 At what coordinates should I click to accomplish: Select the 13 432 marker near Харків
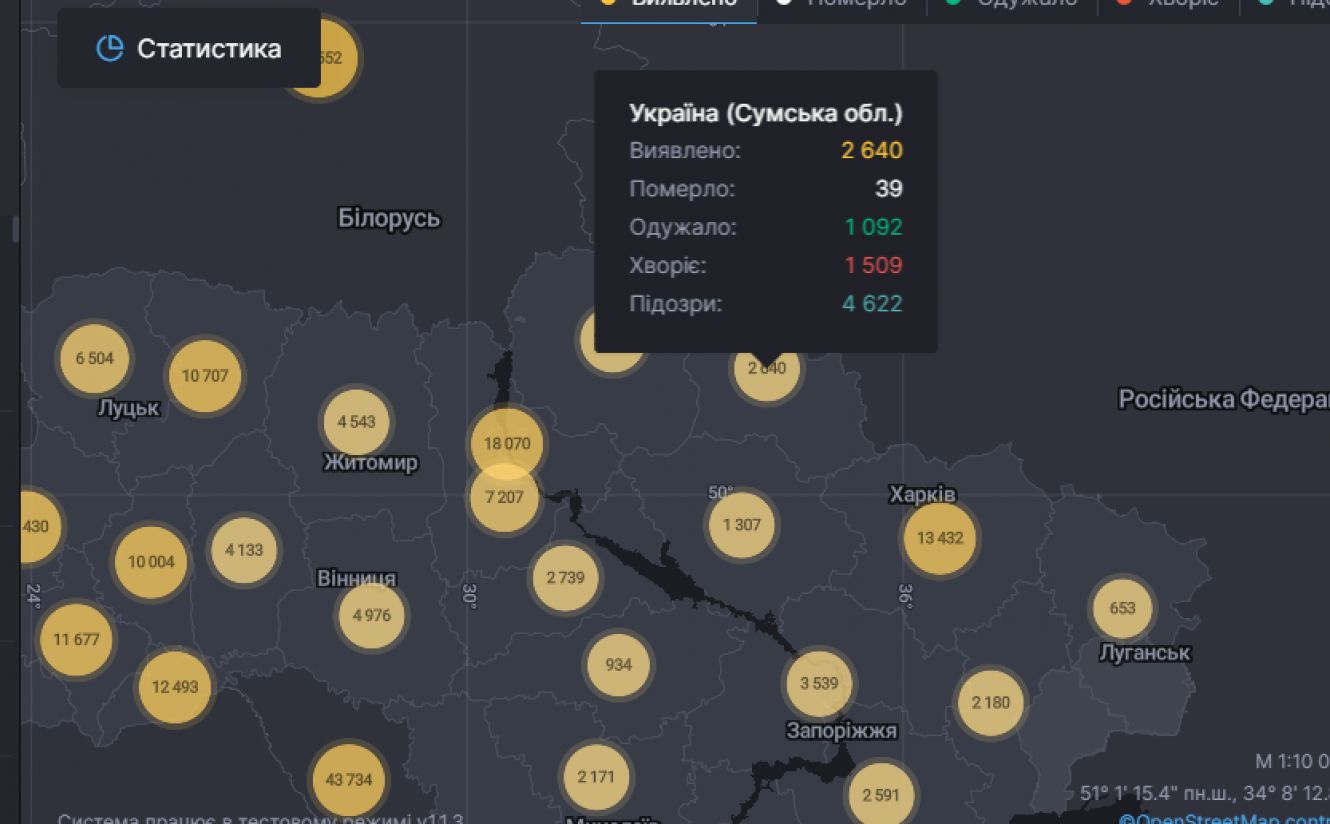click(x=939, y=538)
